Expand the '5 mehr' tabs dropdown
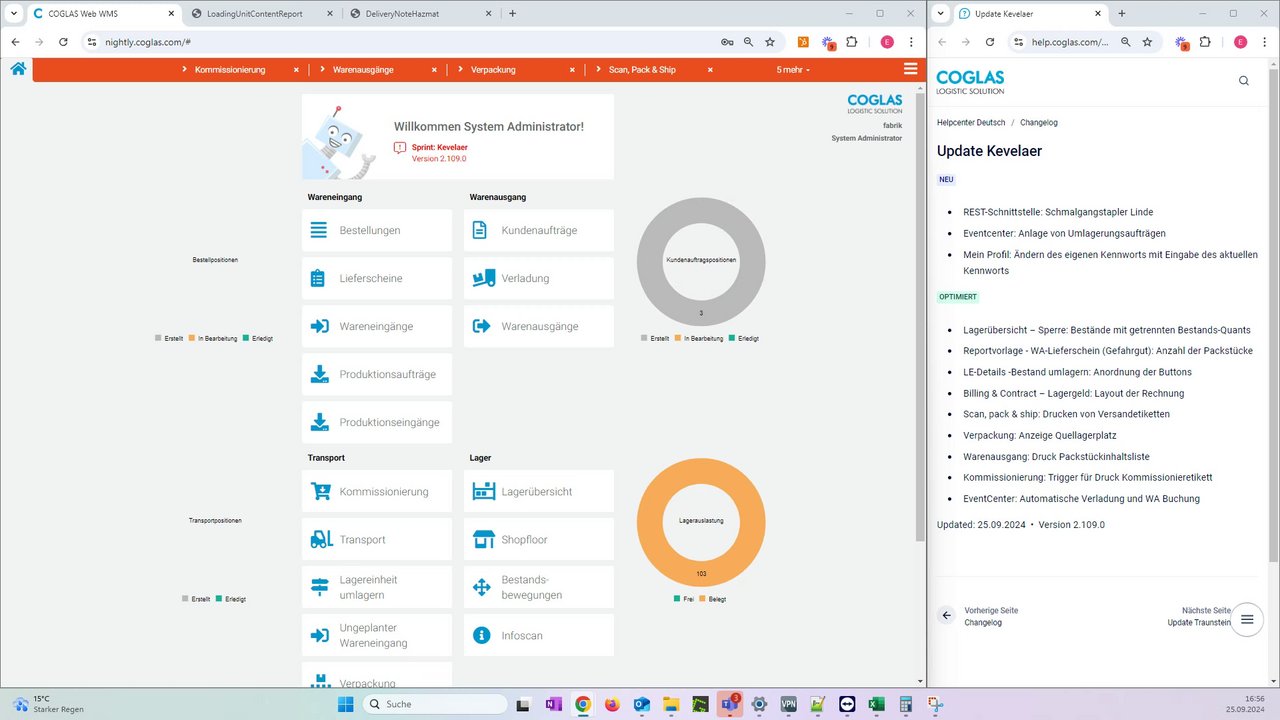Screen dimensions: 1280x720 coord(793,70)
